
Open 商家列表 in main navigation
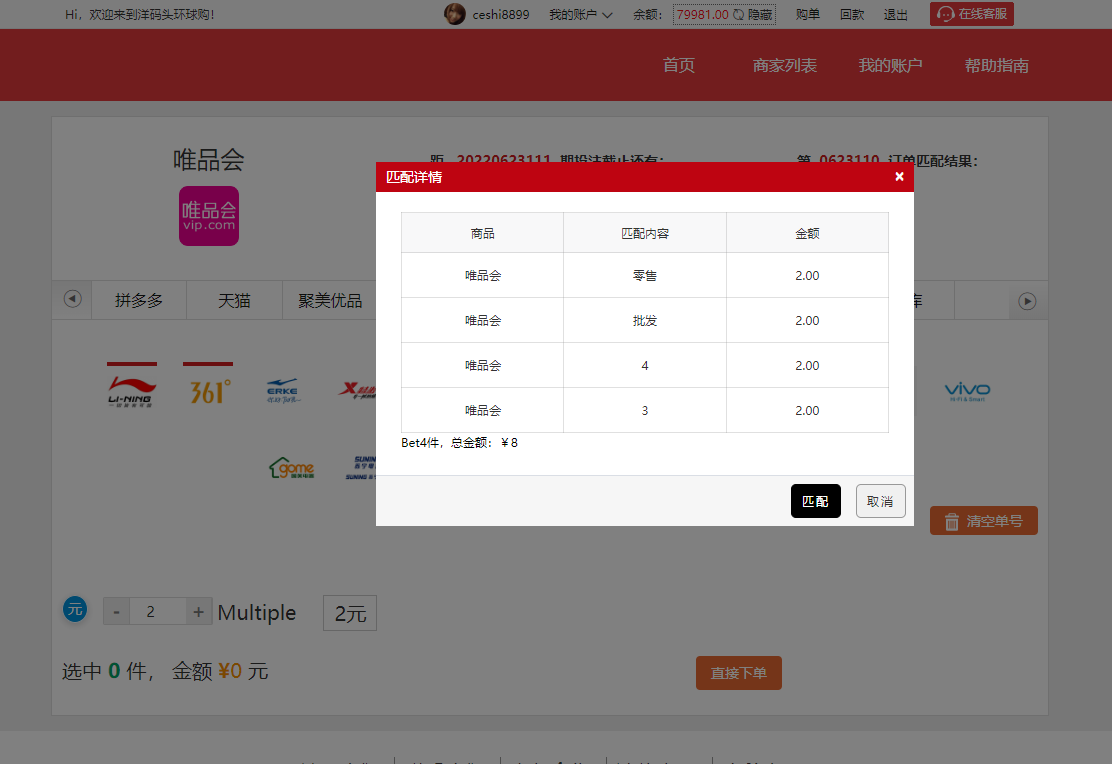pos(784,65)
